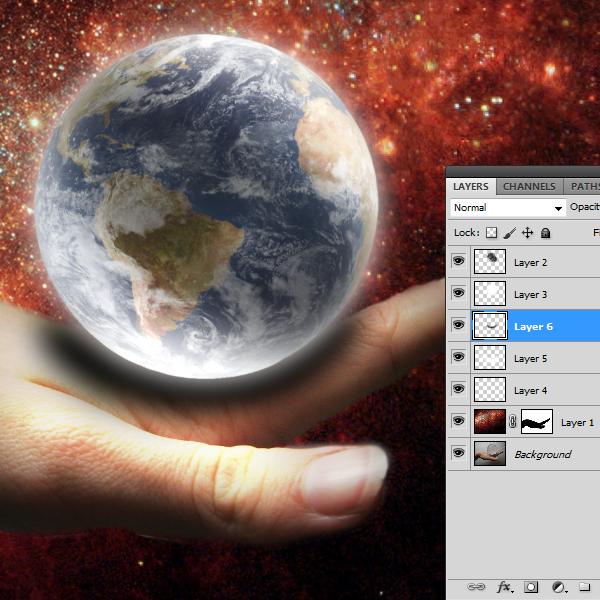Hide Layer 2 using its eye icon
Screen dimensions: 600x600
point(458,261)
